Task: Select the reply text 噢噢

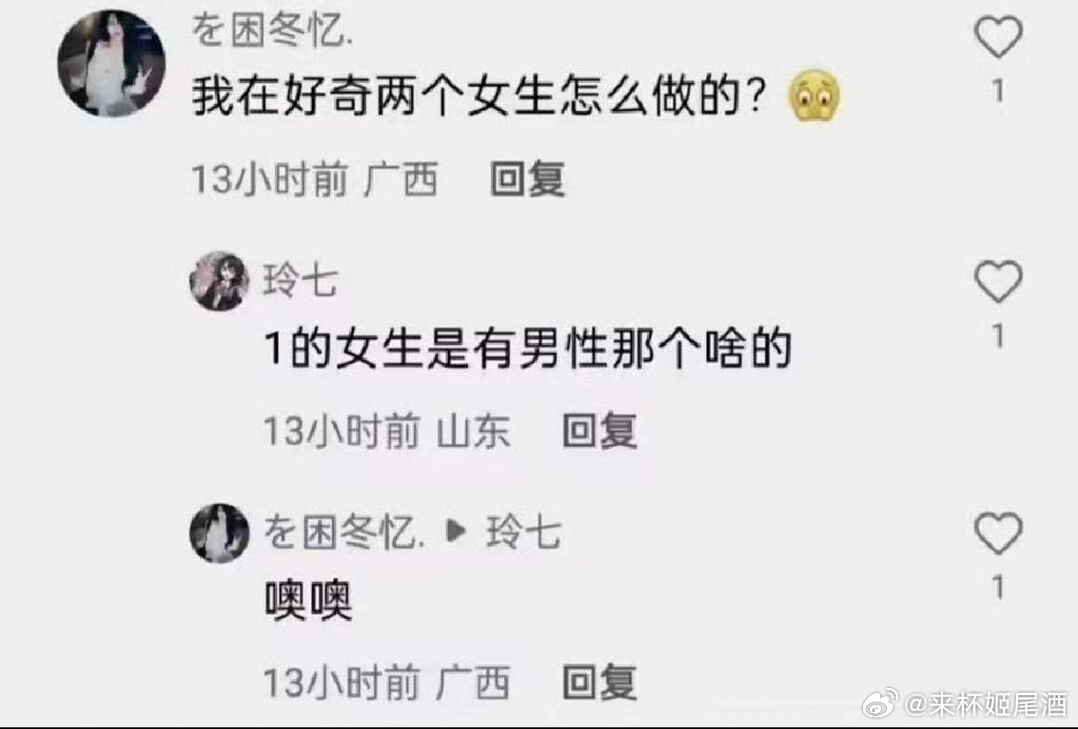Action: tap(309, 601)
